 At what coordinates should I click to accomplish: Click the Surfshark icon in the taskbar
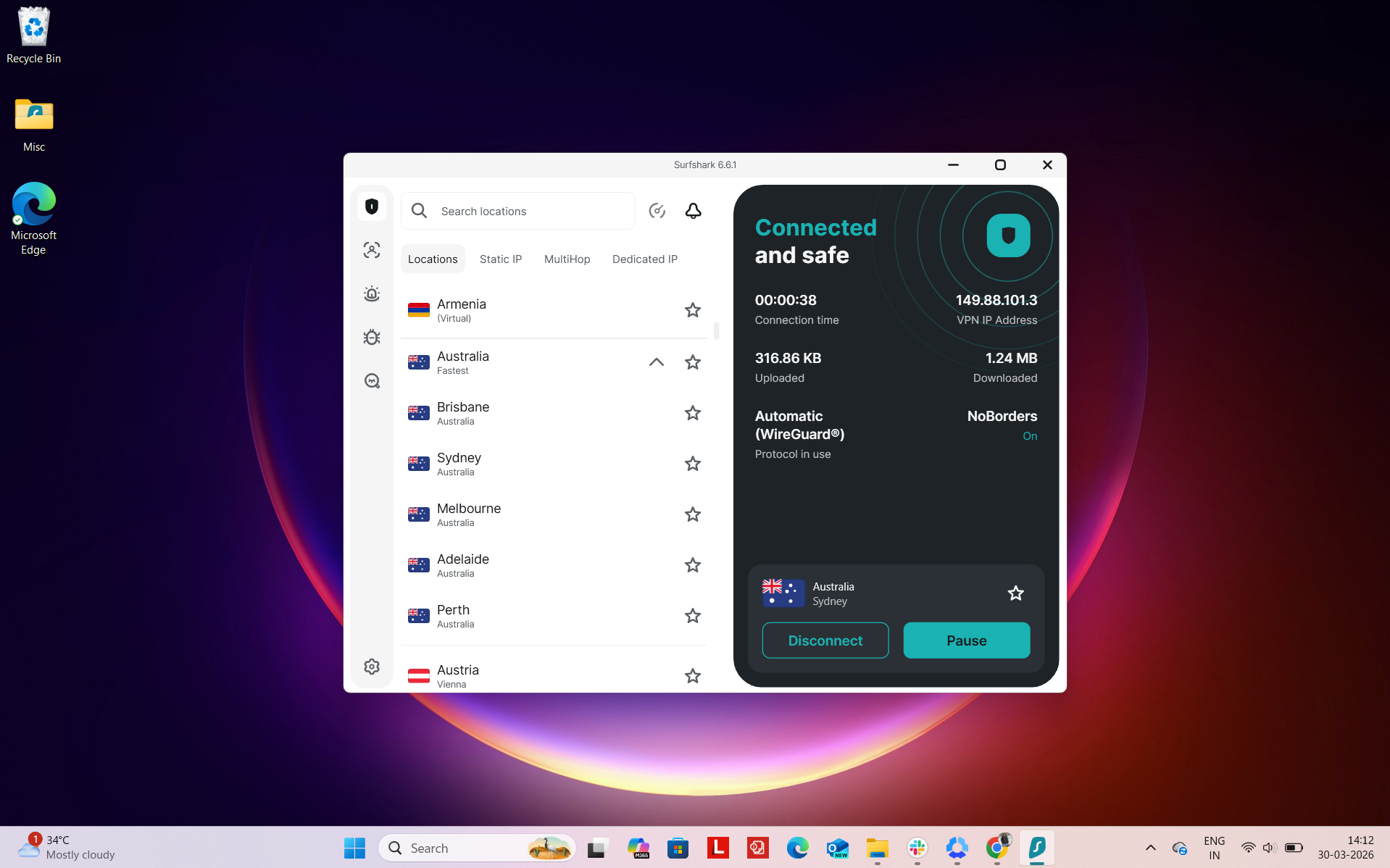click(x=1036, y=847)
